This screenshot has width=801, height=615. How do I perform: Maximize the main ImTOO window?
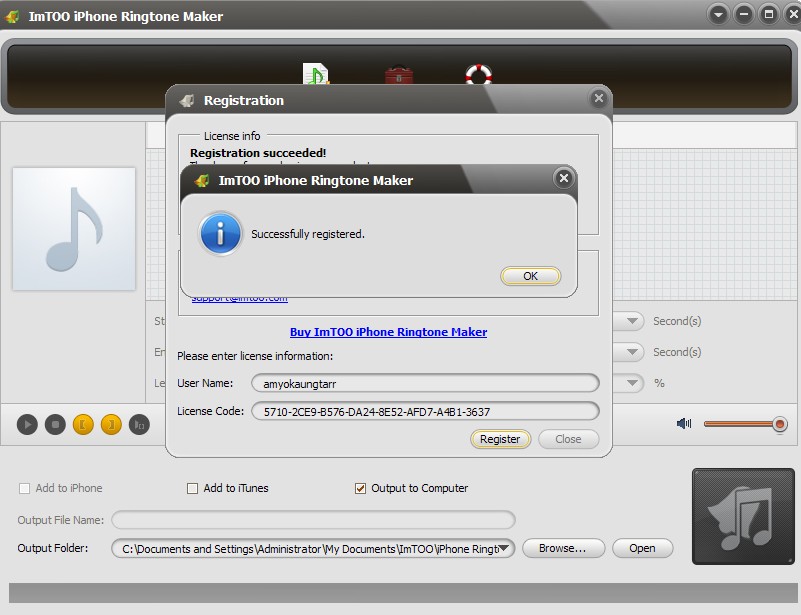click(x=769, y=14)
